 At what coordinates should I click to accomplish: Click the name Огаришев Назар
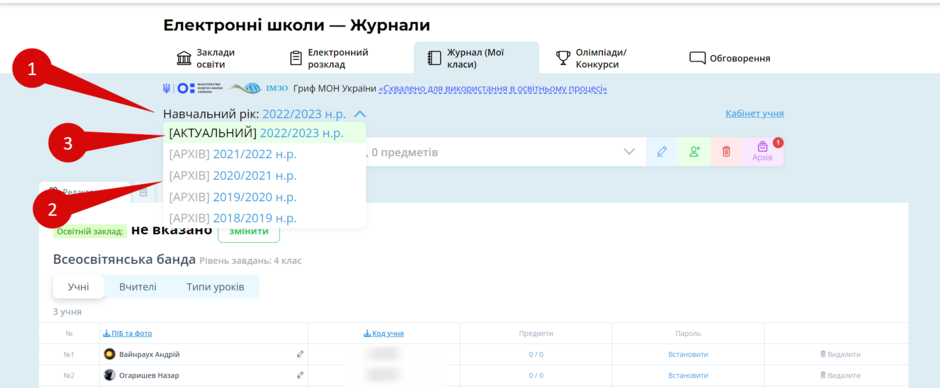(x=149, y=375)
